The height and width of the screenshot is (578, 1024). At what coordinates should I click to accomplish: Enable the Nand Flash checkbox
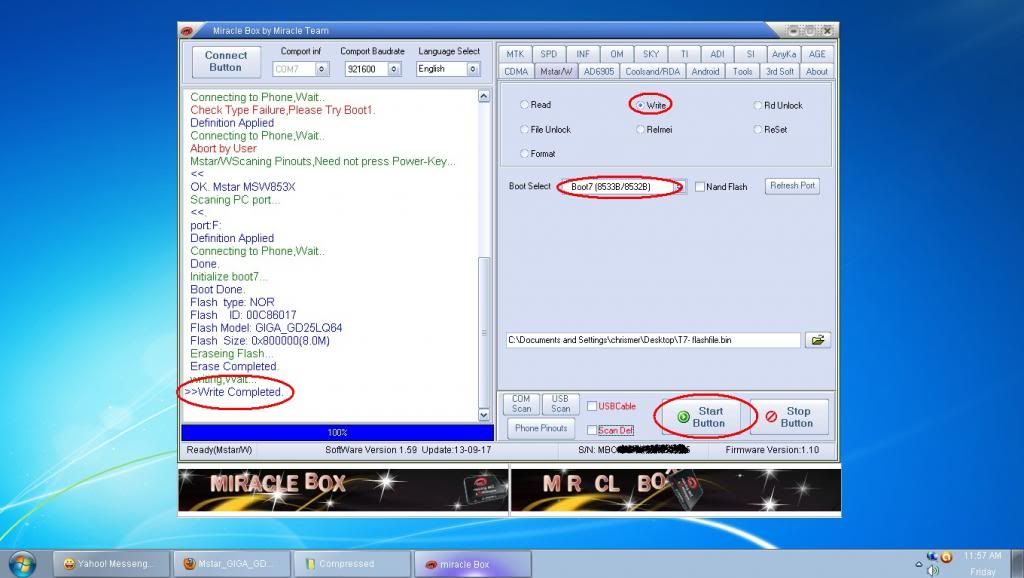click(x=701, y=187)
